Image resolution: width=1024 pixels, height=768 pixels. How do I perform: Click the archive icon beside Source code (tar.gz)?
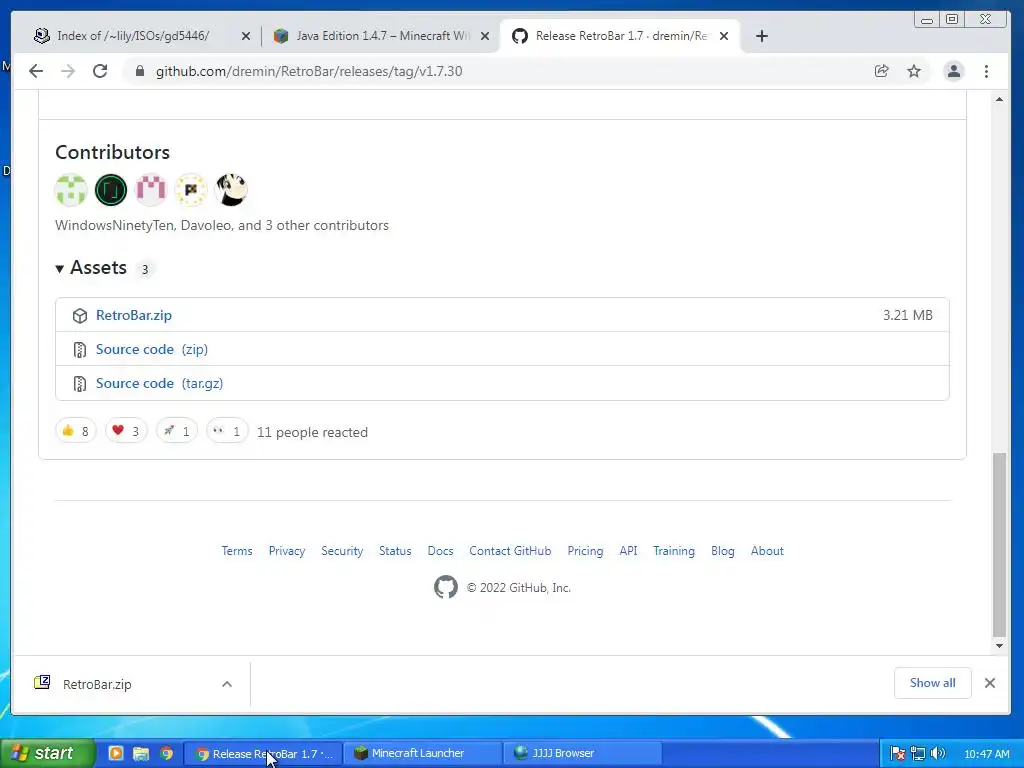(80, 384)
